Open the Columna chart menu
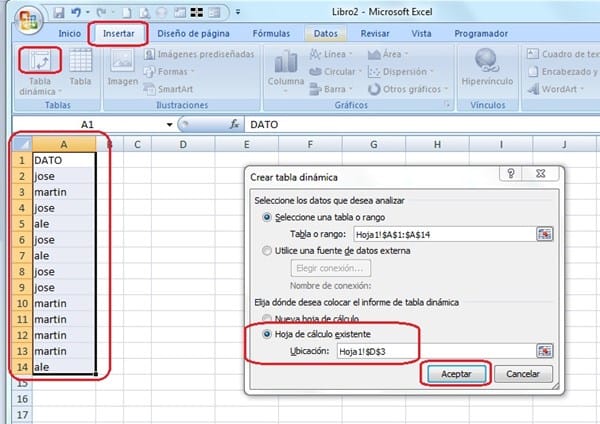This screenshot has height=424, width=600. pos(286,71)
